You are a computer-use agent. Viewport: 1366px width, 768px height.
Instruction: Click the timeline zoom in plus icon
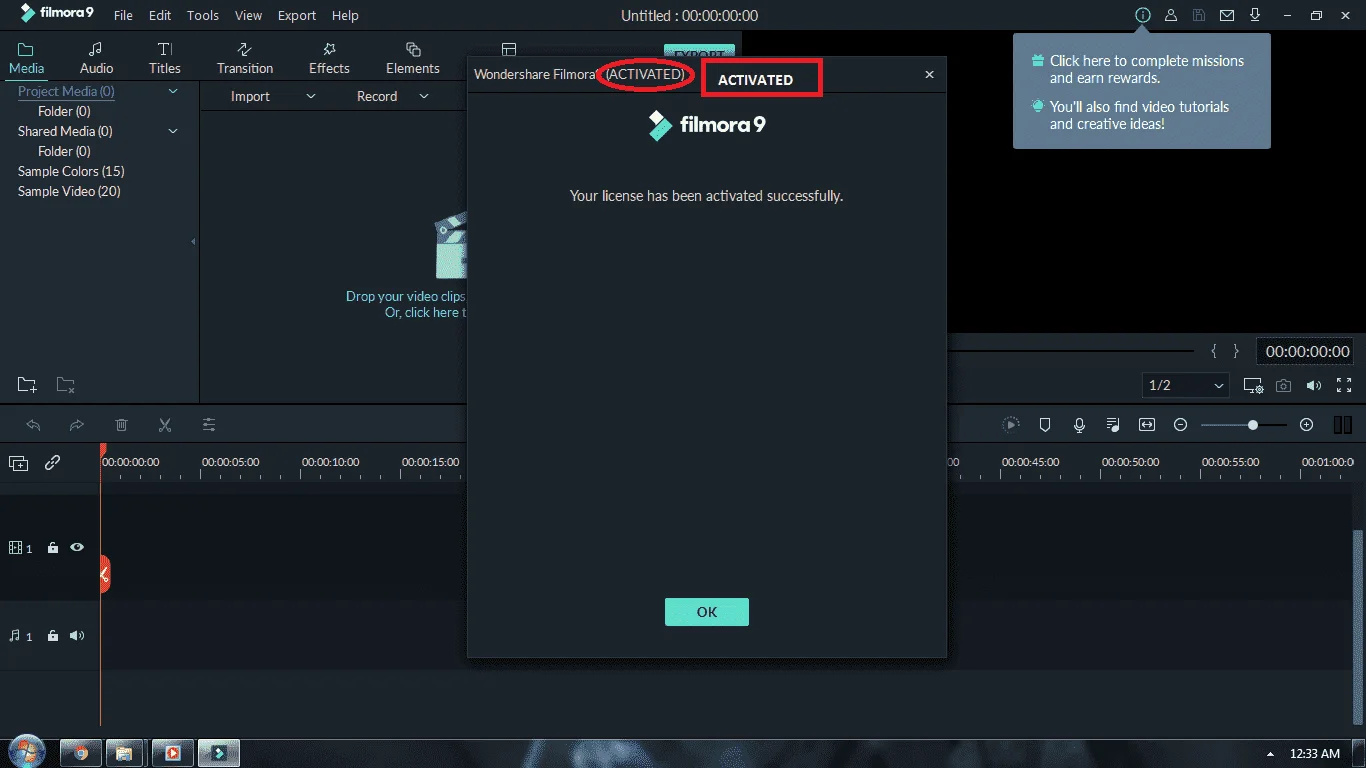pos(1306,425)
